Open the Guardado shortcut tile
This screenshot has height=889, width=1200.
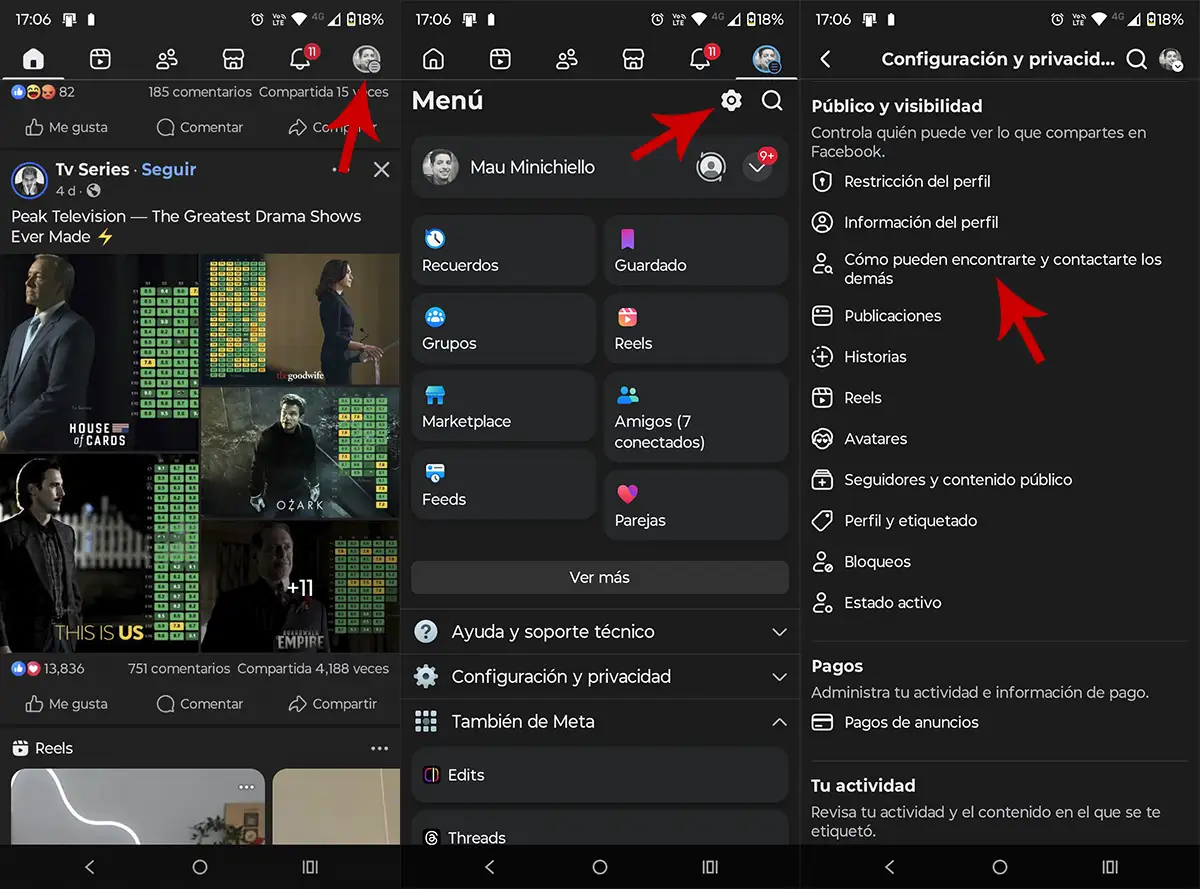coord(696,252)
